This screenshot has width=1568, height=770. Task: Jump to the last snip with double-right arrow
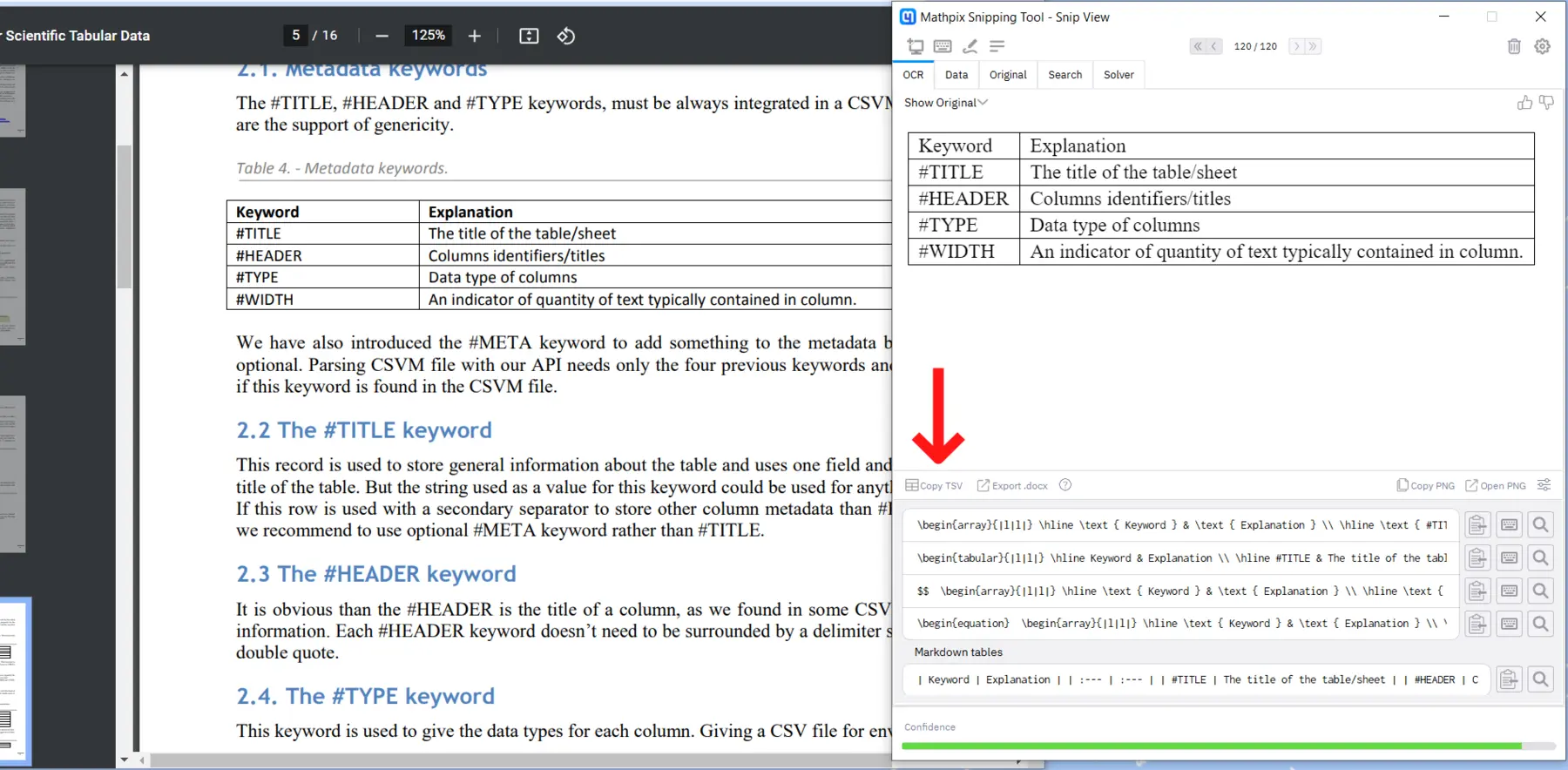pyautogui.click(x=1313, y=46)
